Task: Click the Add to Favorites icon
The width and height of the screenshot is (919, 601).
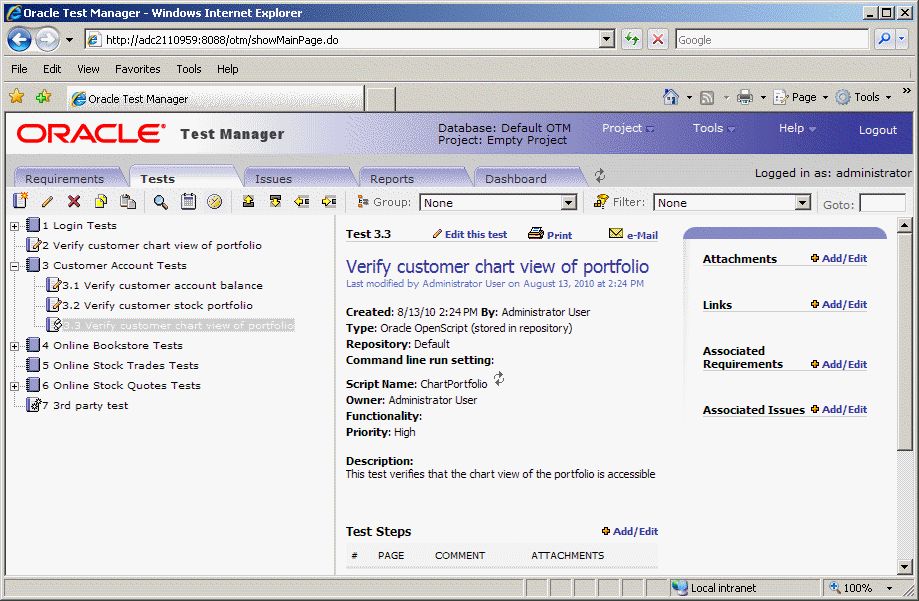Action: (x=43, y=97)
